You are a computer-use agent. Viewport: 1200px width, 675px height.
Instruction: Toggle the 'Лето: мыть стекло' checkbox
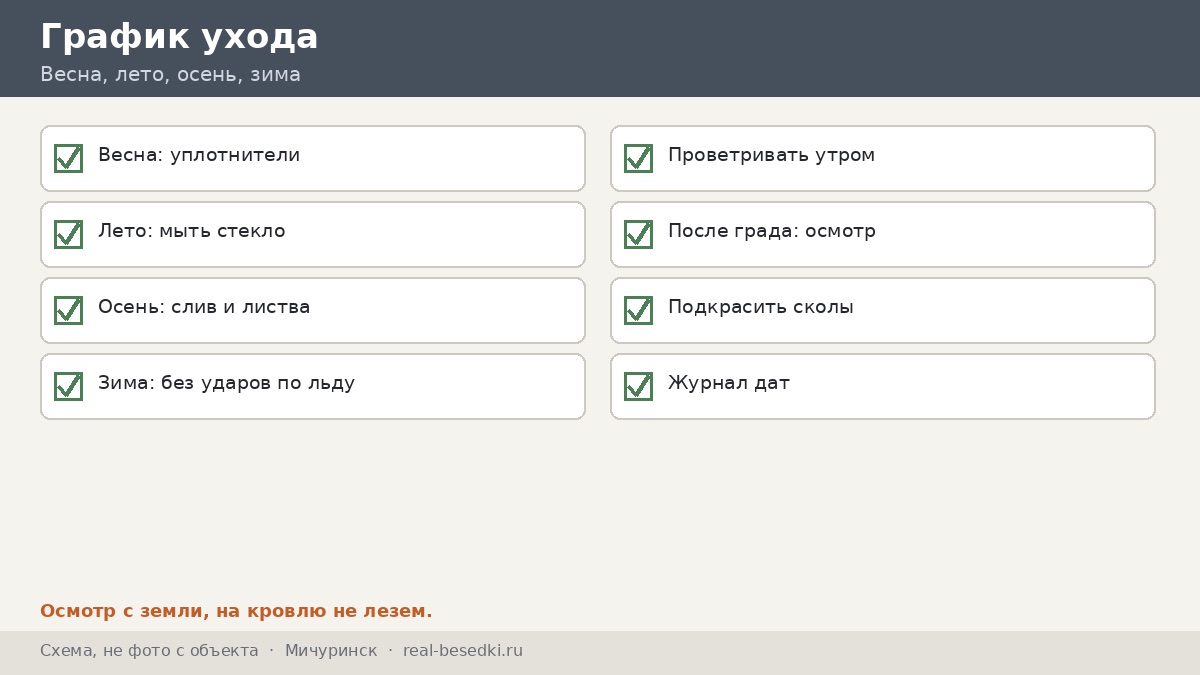(x=68, y=234)
